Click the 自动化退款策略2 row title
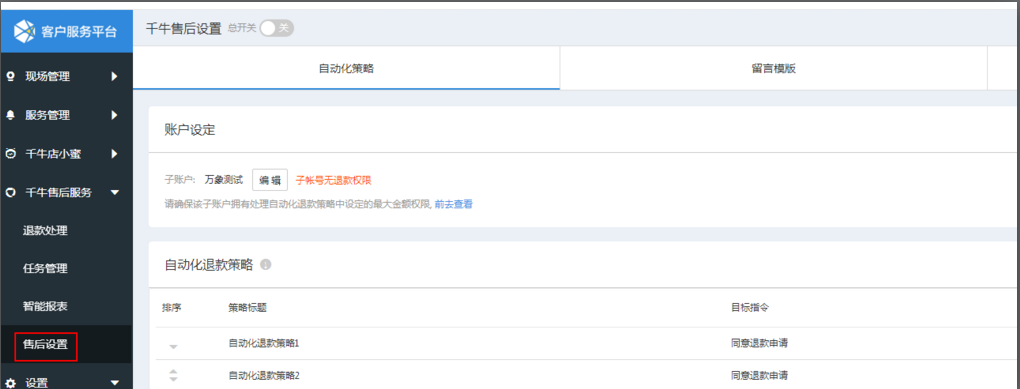The image size is (1020, 389). [x=263, y=376]
